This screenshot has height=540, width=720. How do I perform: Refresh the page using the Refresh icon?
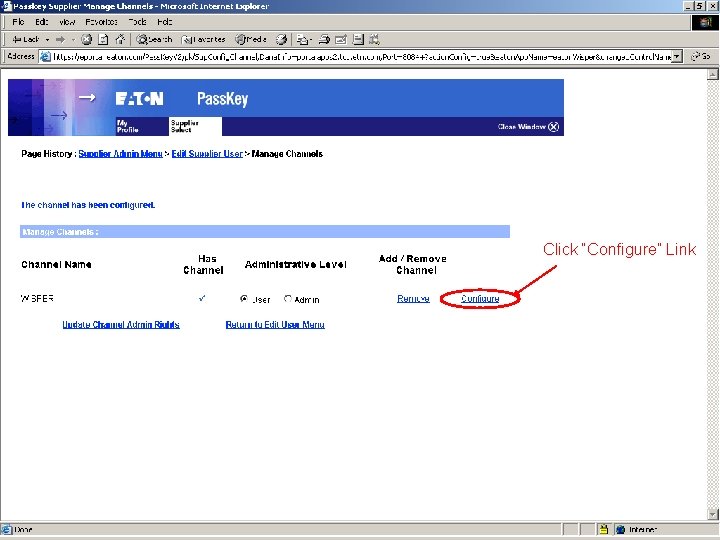[x=103, y=39]
